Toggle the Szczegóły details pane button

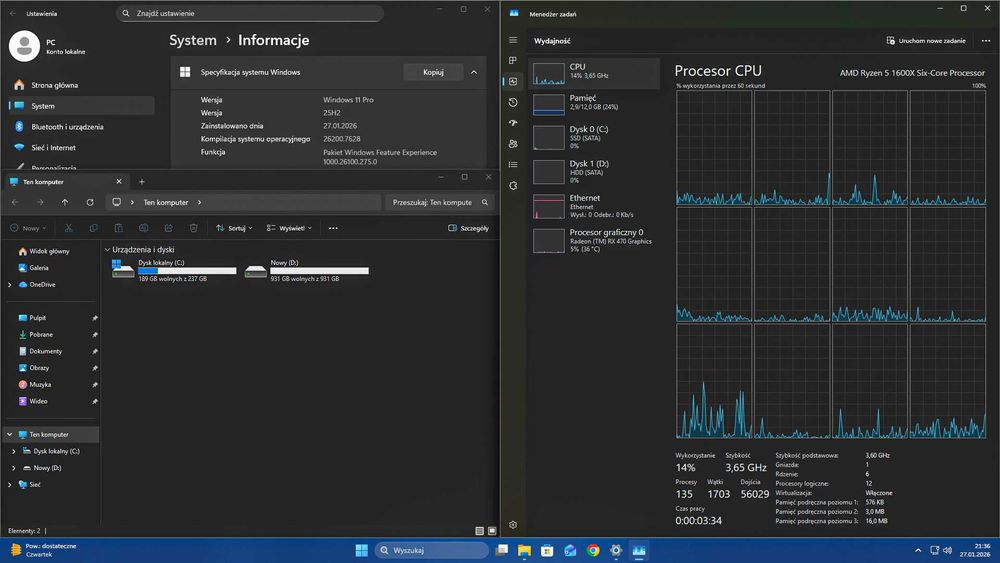(468, 228)
